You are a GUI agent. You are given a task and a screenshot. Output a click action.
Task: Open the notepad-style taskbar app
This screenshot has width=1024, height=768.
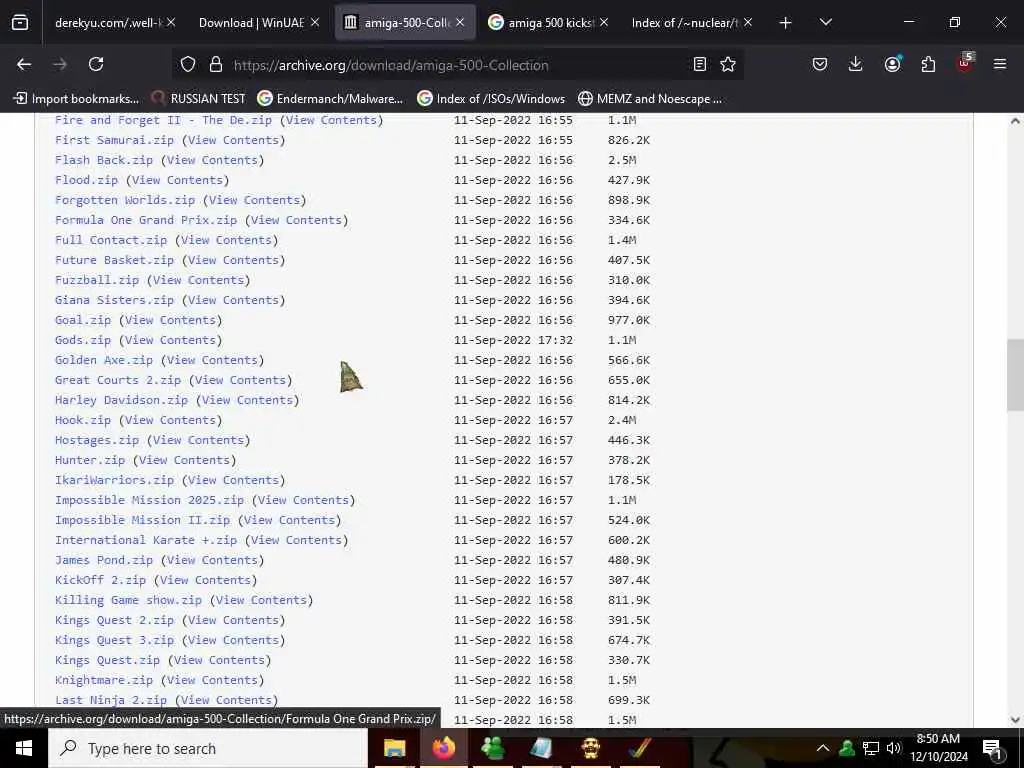tap(541, 748)
